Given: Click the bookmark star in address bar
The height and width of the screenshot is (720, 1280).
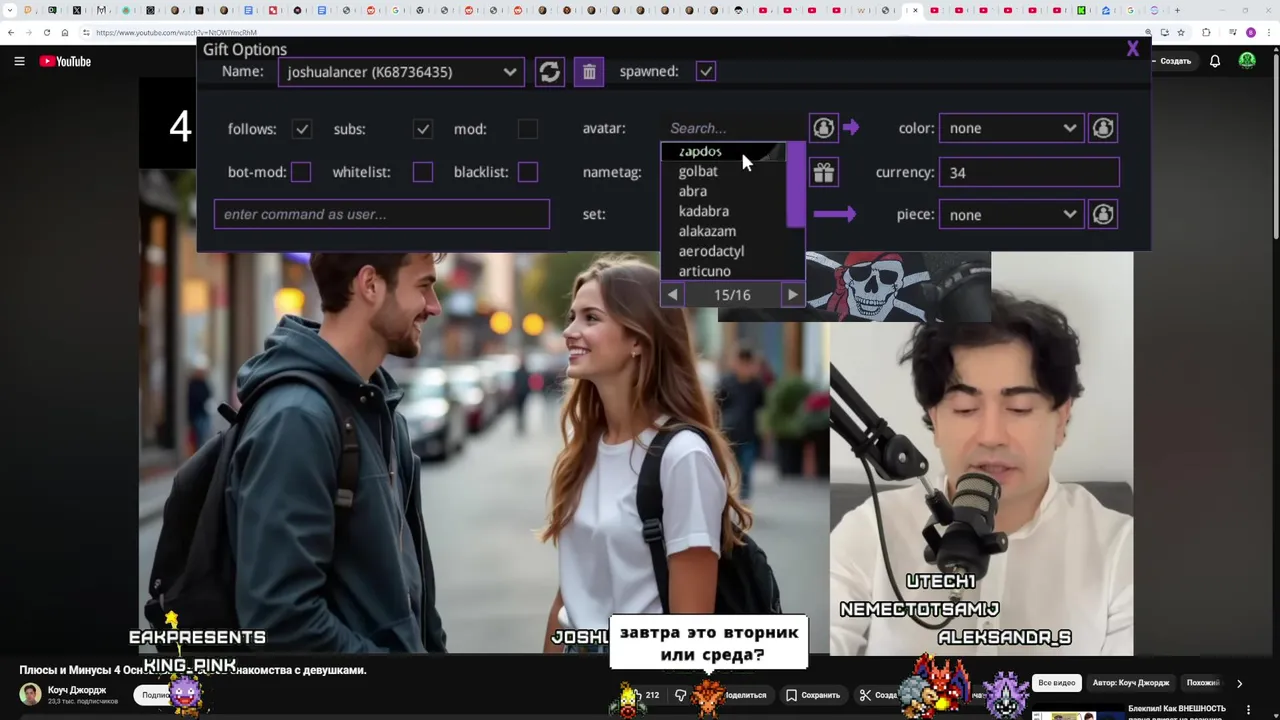Looking at the screenshot, I should pos(1180,32).
